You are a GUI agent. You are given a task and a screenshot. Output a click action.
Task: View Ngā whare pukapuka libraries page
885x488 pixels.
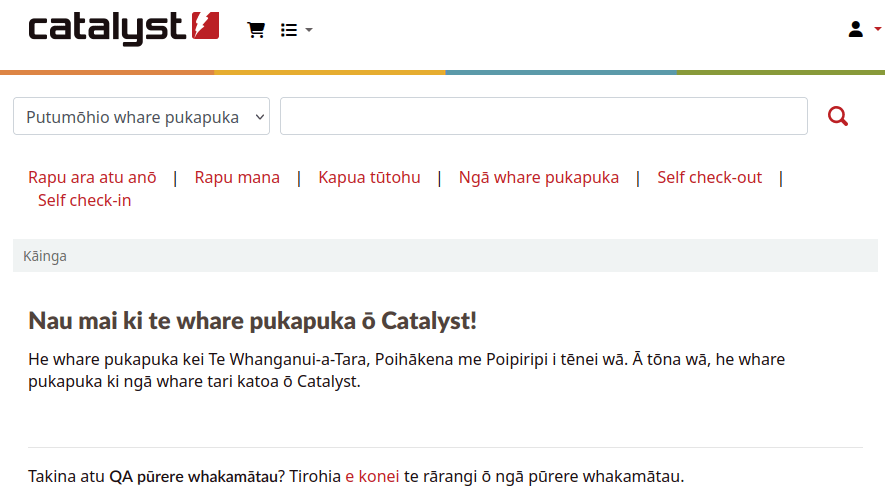tap(538, 177)
